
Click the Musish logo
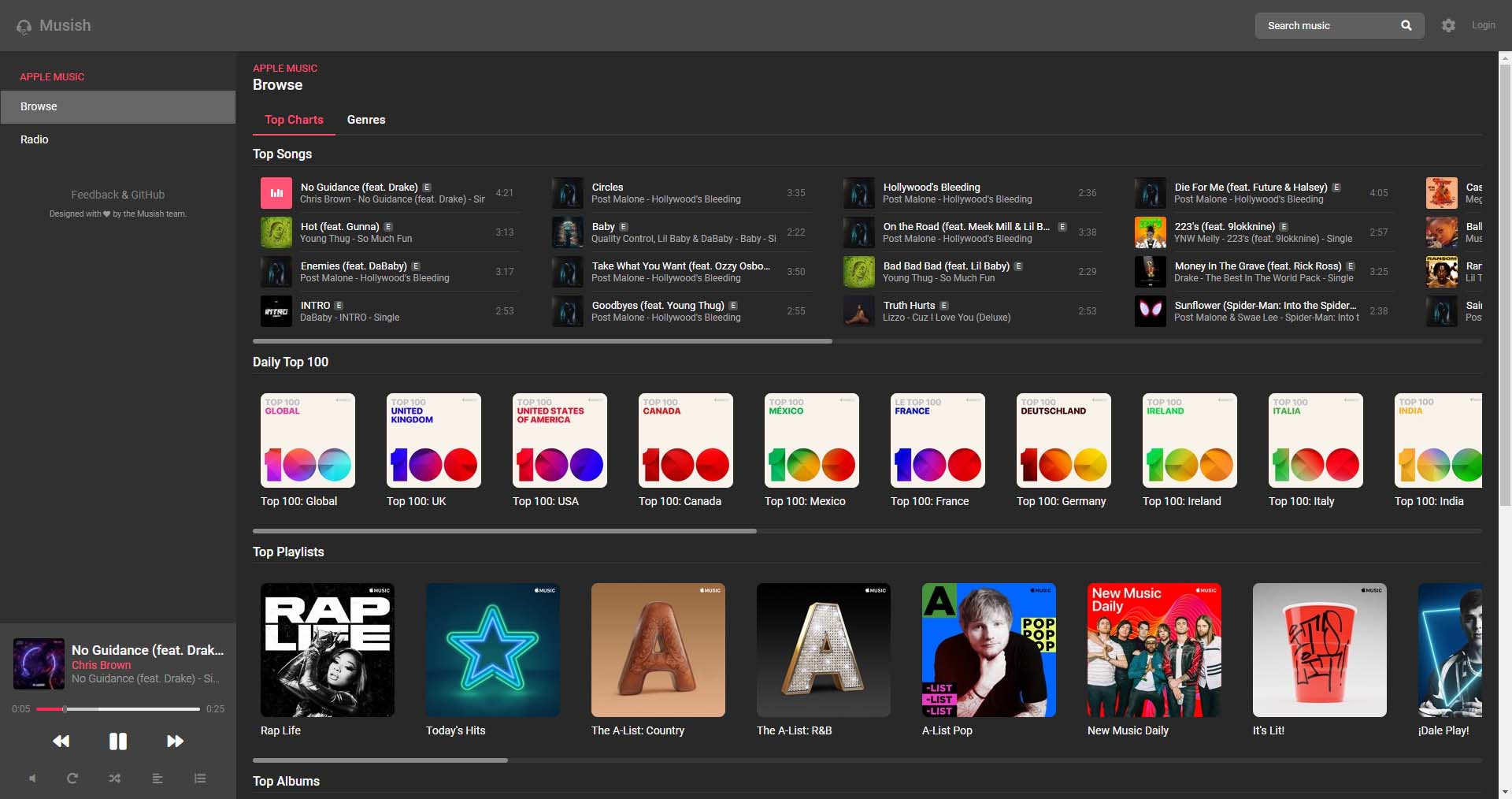pos(54,25)
